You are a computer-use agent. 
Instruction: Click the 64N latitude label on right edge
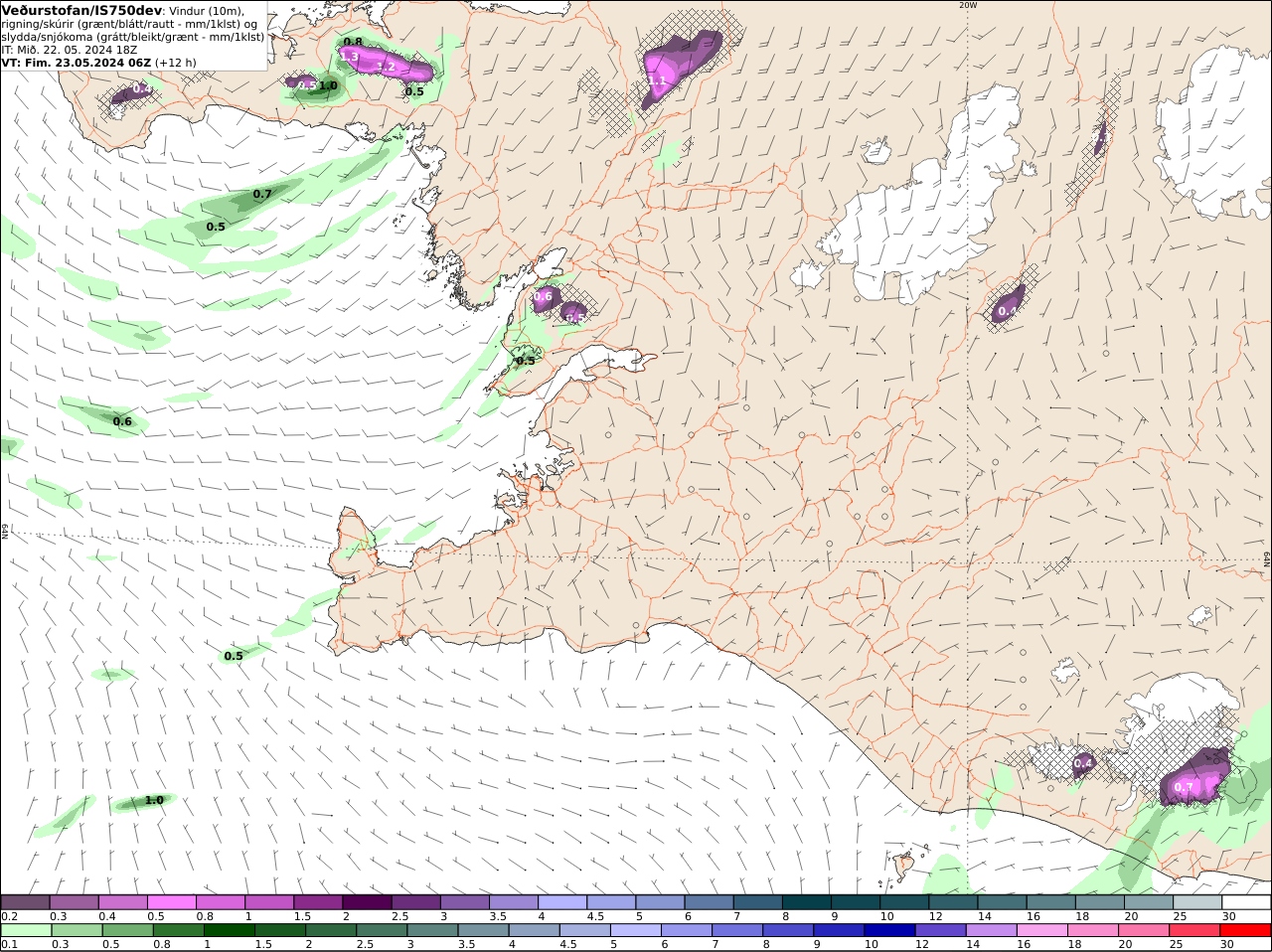(1266, 559)
